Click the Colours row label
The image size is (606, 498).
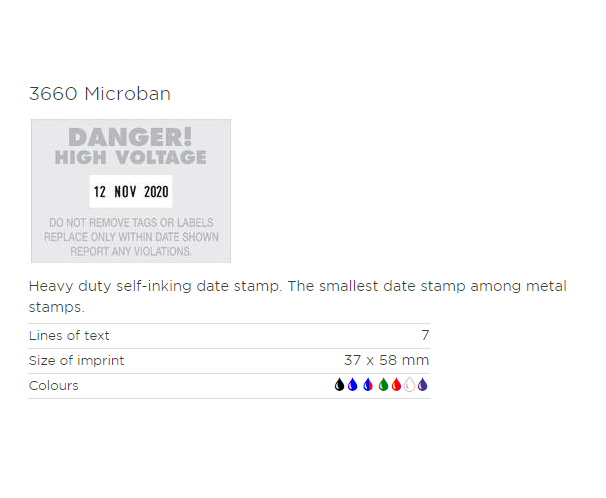[x=54, y=386]
